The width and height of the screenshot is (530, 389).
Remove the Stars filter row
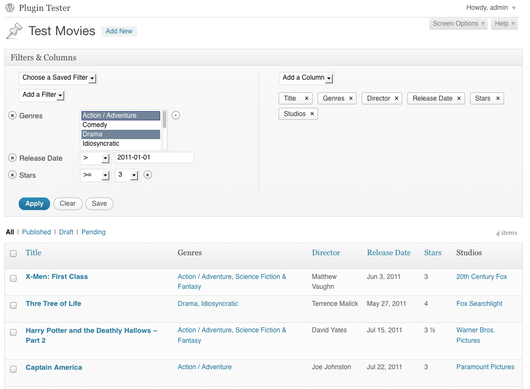[12, 175]
